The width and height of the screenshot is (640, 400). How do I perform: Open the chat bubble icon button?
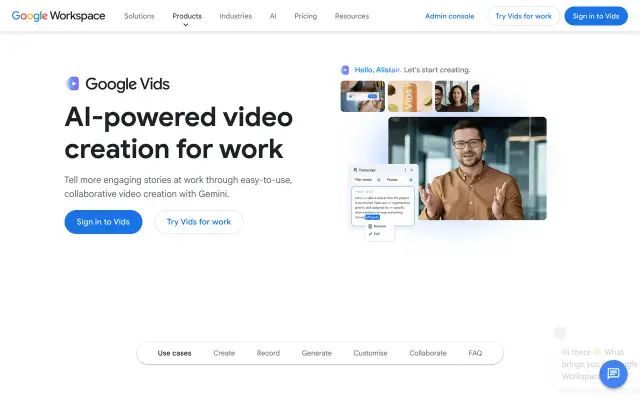coord(613,373)
